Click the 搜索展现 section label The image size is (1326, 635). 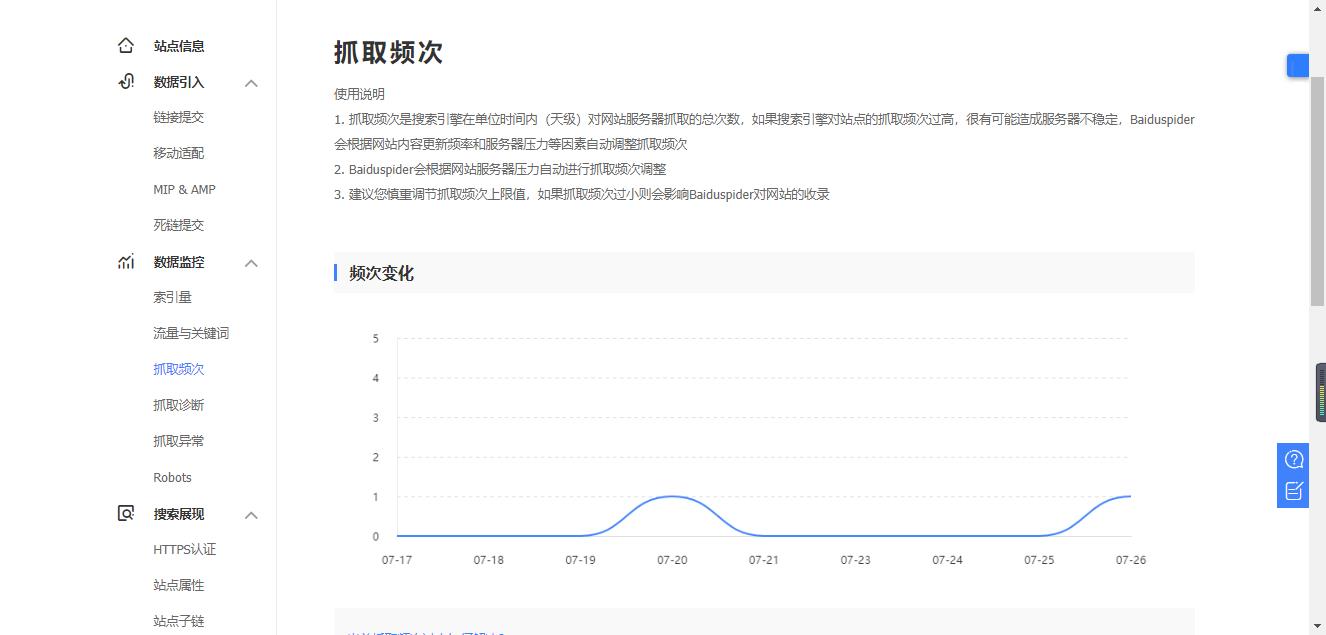pyautogui.click(x=179, y=514)
